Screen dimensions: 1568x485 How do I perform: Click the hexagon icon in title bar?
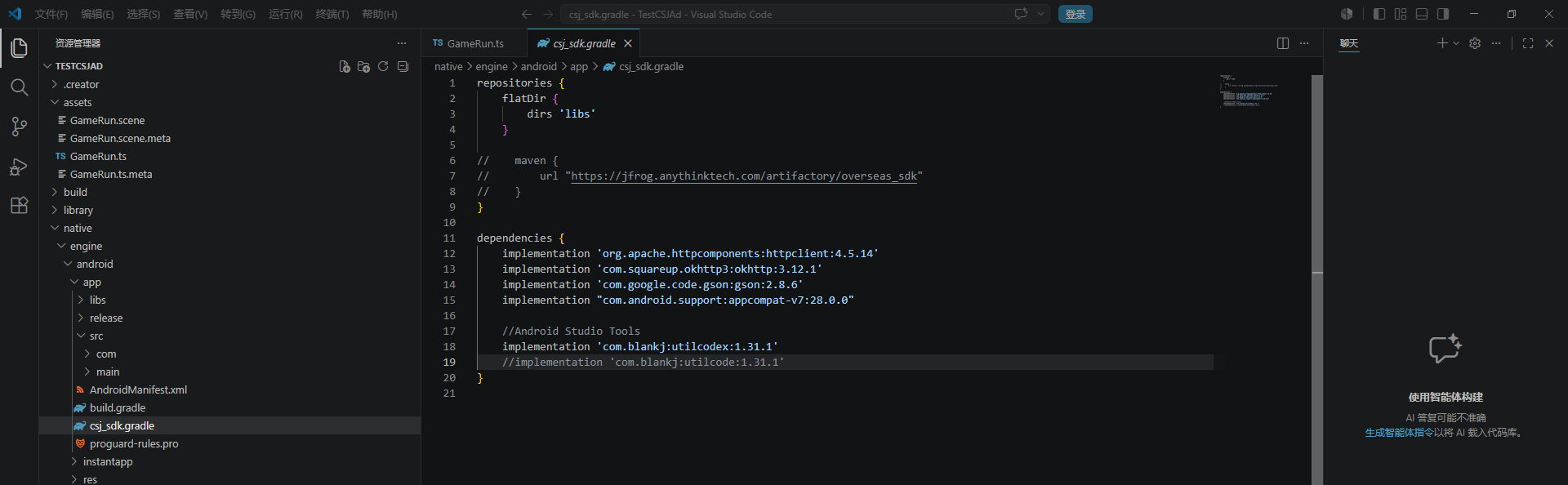coord(1347,14)
